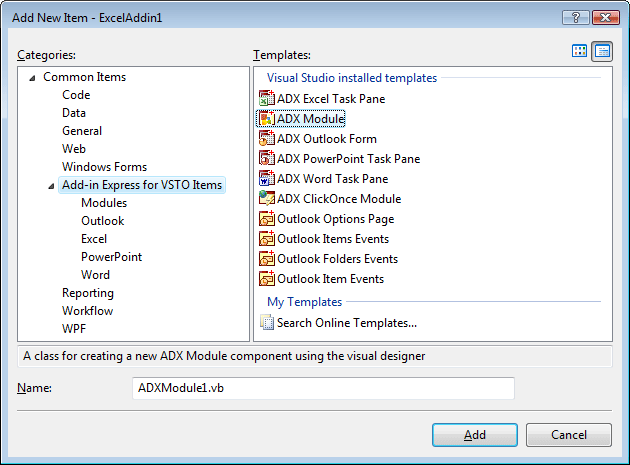The width and height of the screenshot is (630, 465).
Task: Click Search Online Templates... text
Action: (347, 323)
